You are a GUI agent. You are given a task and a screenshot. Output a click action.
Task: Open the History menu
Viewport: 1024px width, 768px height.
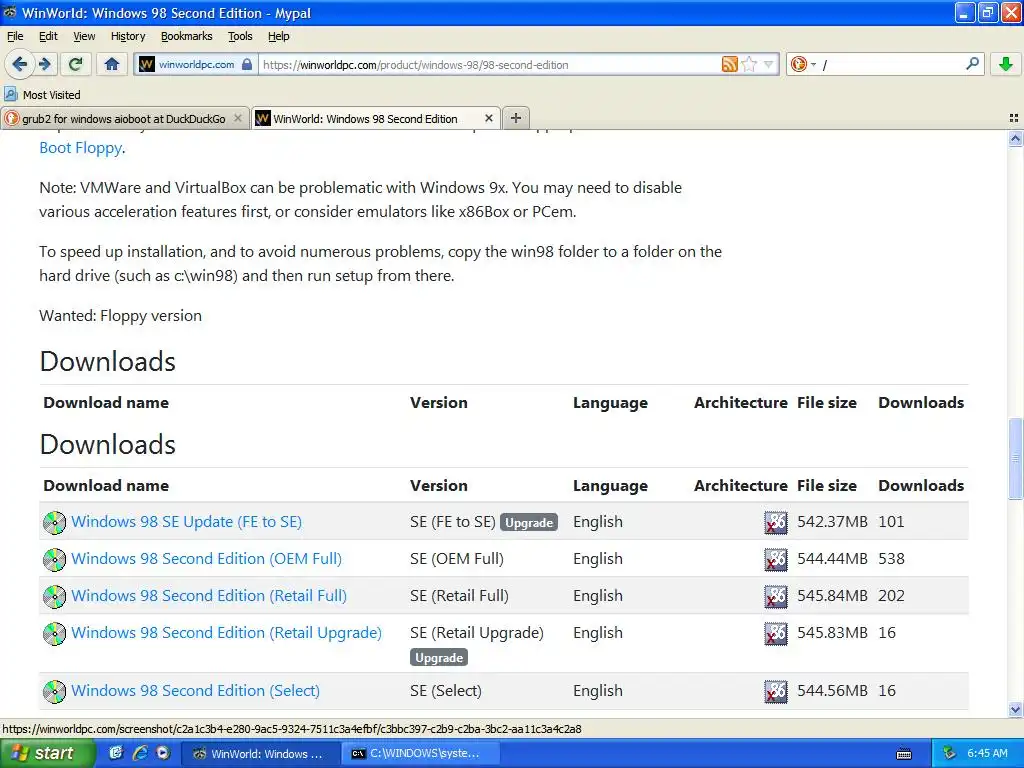pyautogui.click(x=128, y=36)
